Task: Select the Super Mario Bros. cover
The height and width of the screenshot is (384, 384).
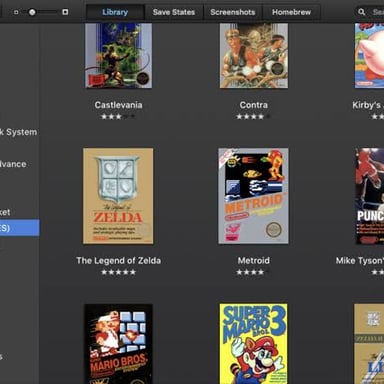Action: point(118,344)
